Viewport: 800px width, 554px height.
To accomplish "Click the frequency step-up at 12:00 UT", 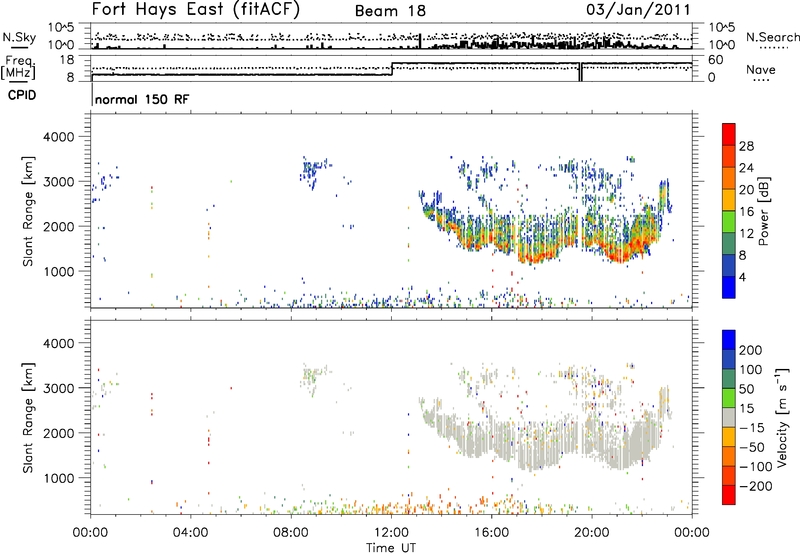I will (392, 69).
